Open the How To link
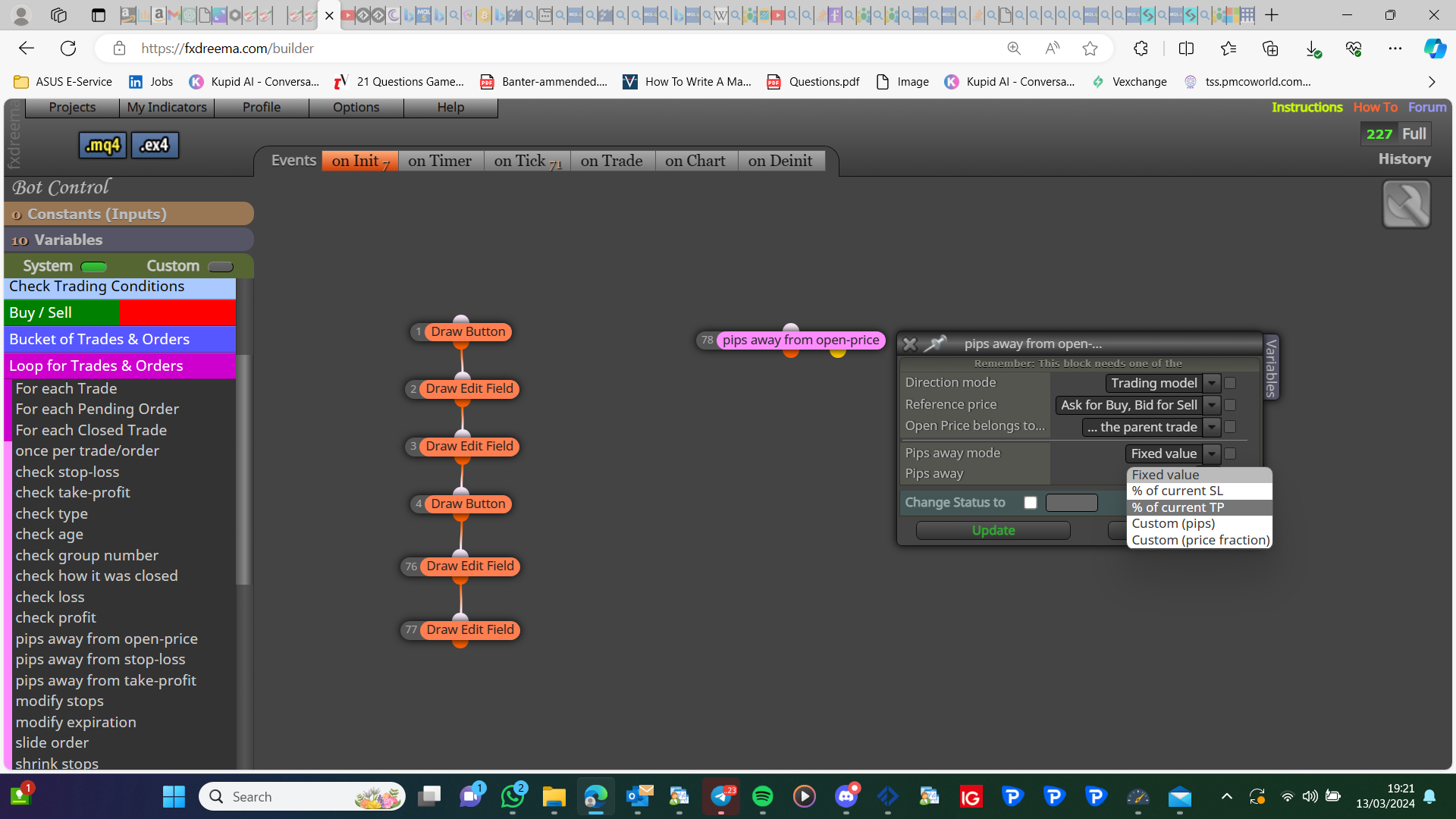 [1375, 108]
